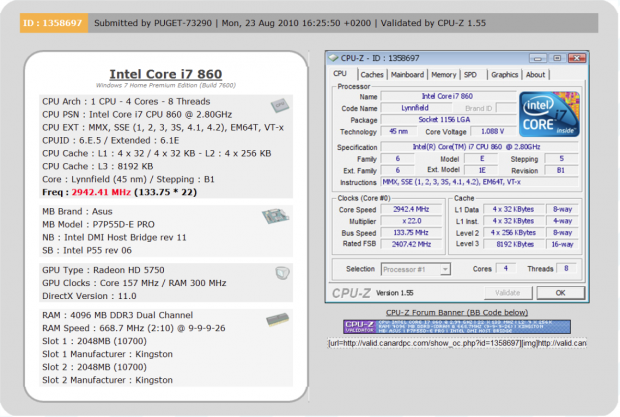Click the SB : Intel P55 rev 06 line
This screenshot has height=417, width=620.
pyautogui.click(x=87, y=251)
